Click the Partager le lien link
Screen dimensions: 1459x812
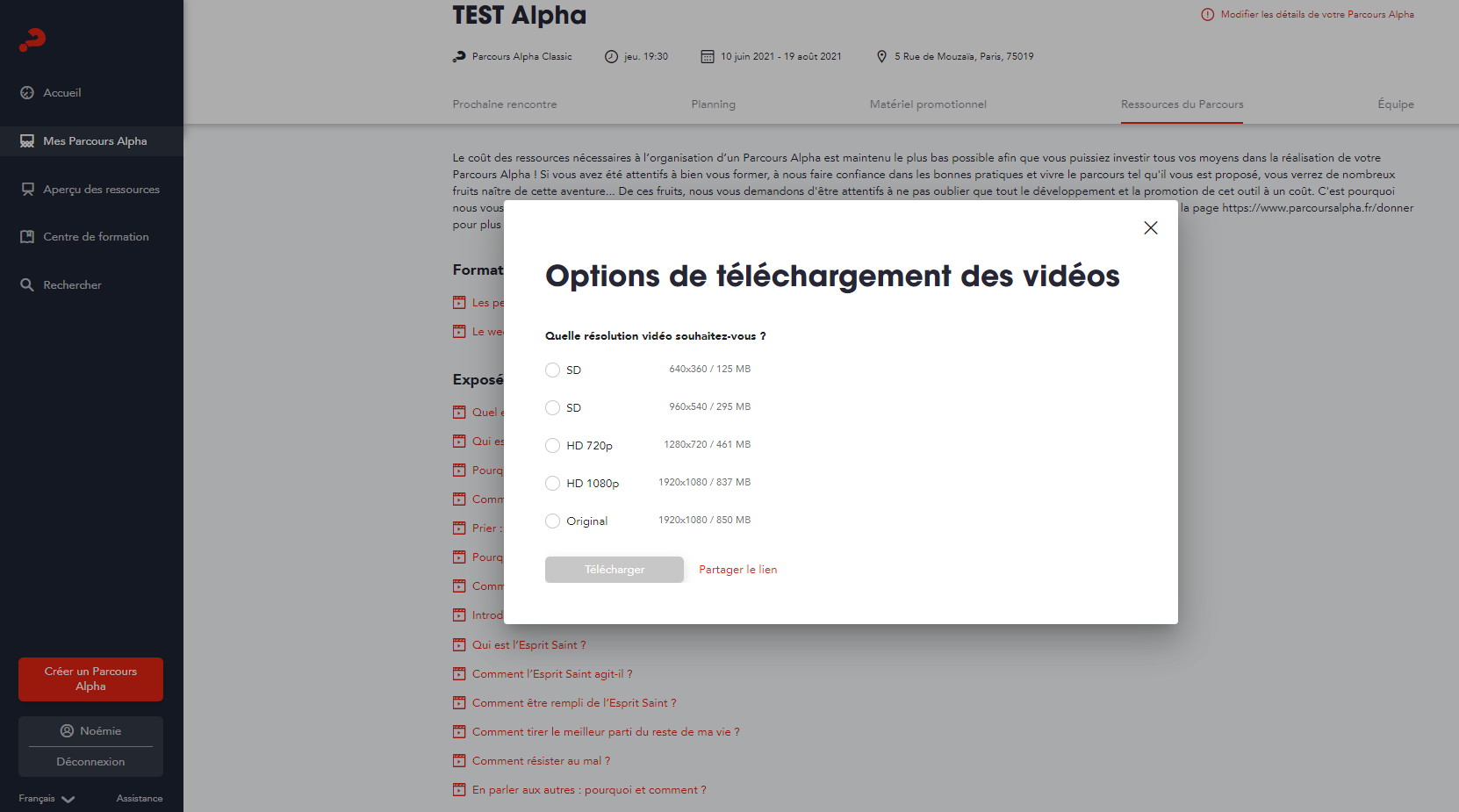click(x=737, y=570)
